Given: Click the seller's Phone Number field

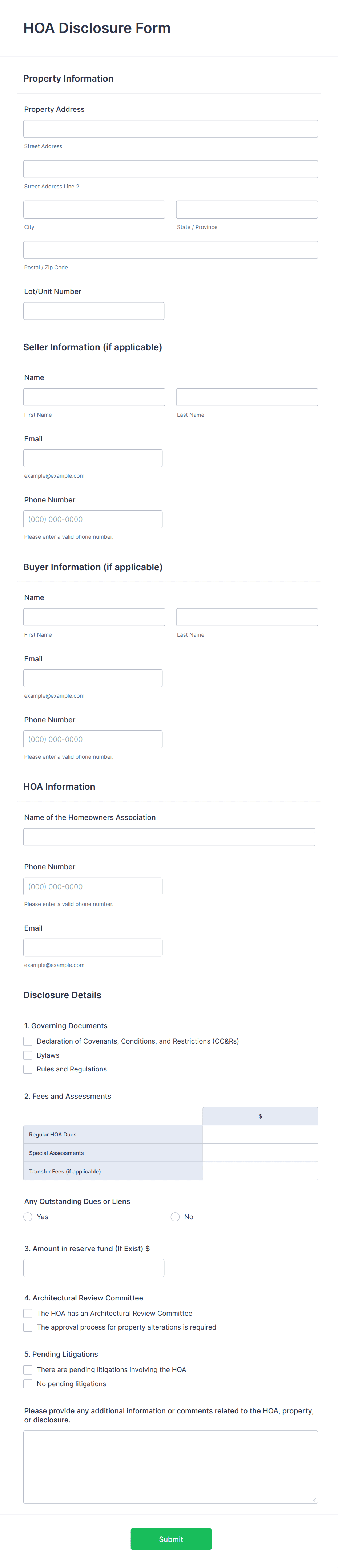Looking at the screenshot, I should [93, 519].
